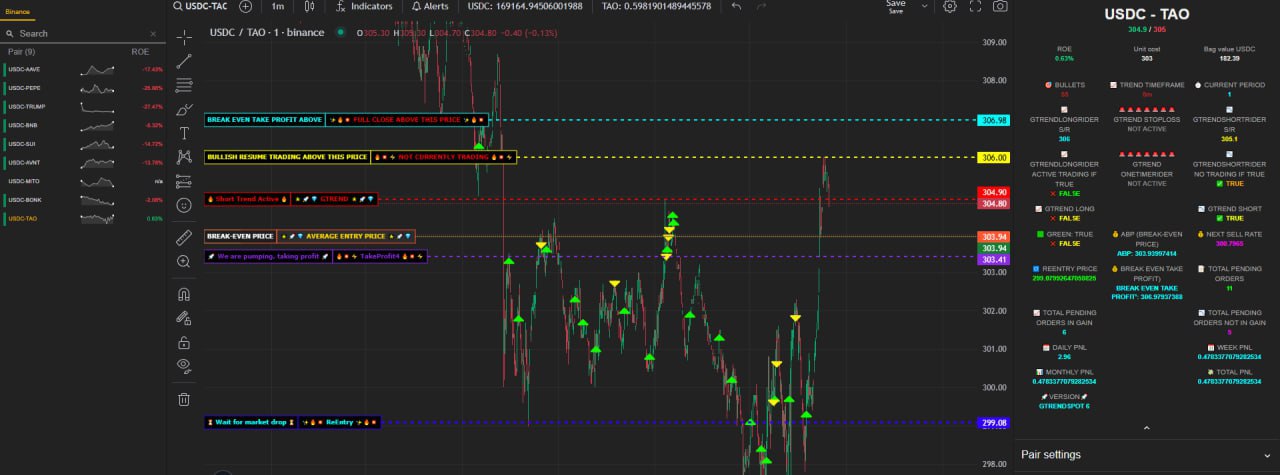Click the USDC / TAO · 1 · binance title

tap(267, 32)
